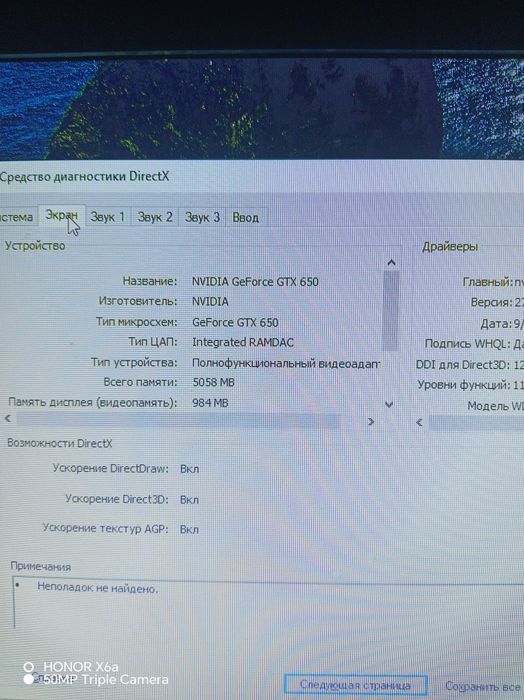Click the device name NVIDIA GeForce GTX 650
Screen dimensions: 524x700
click(255, 282)
